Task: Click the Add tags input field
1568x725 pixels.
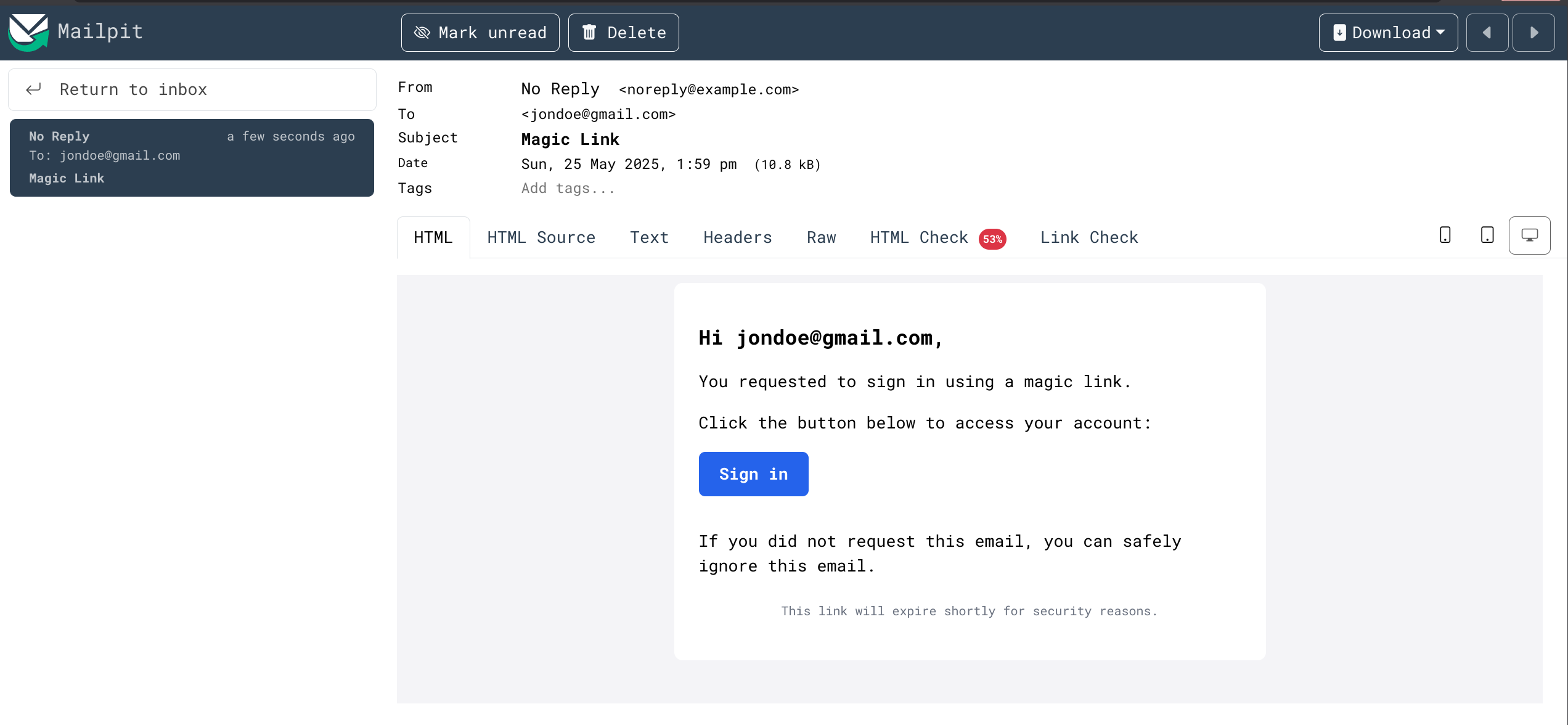Action: [x=568, y=188]
